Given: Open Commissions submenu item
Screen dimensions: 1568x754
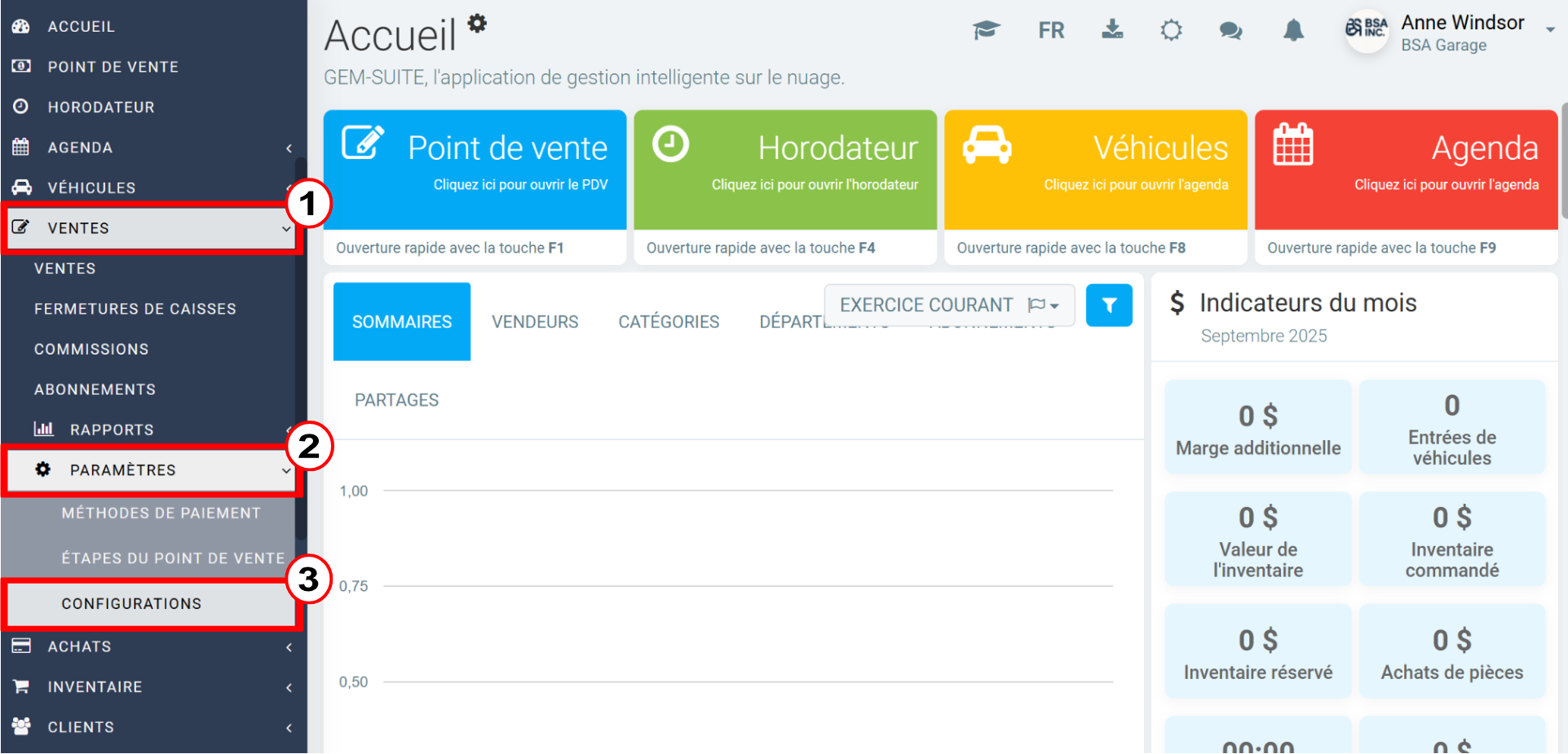Looking at the screenshot, I should (x=91, y=349).
